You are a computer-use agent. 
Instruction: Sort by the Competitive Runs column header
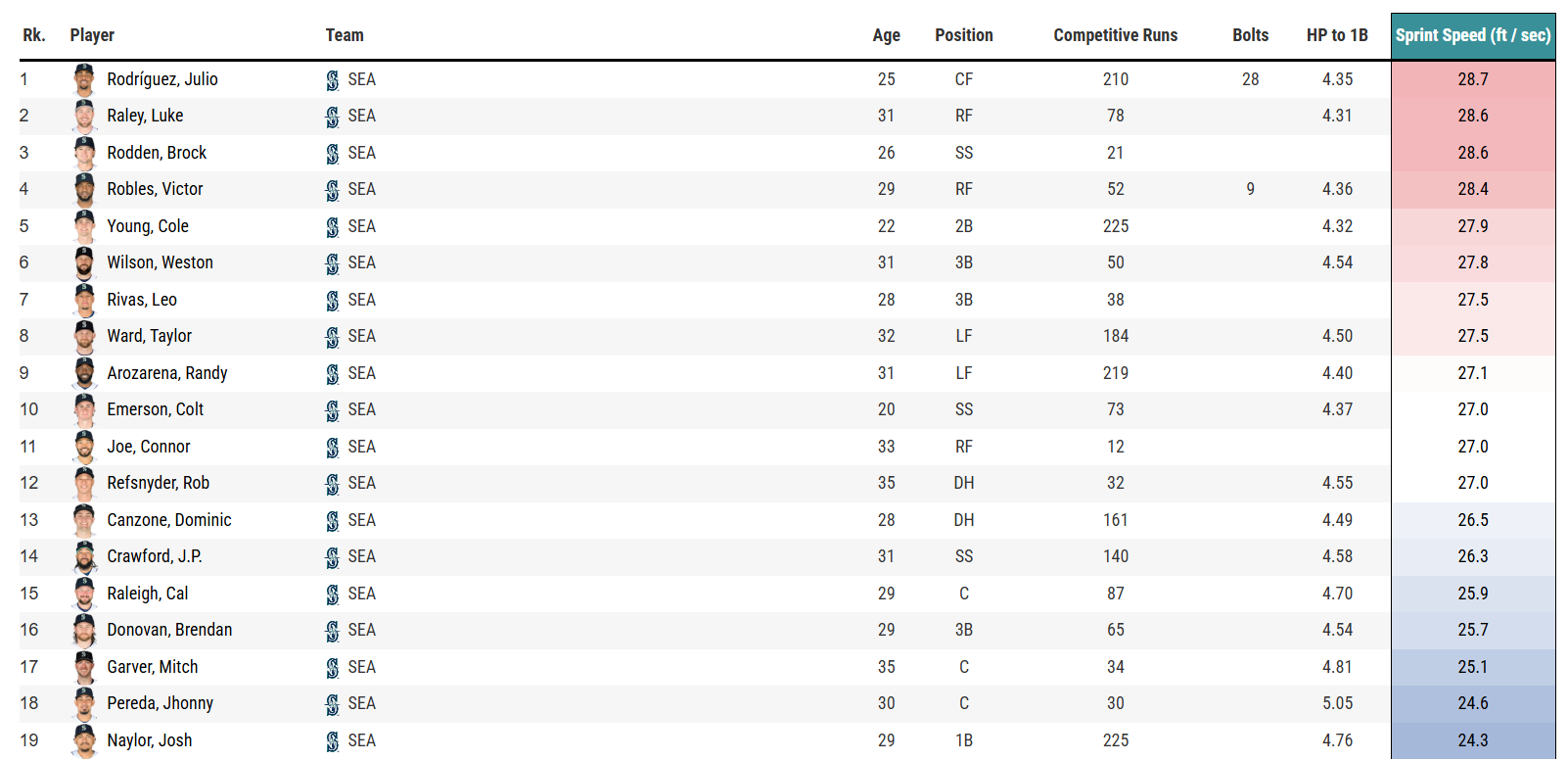pos(1116,35)
